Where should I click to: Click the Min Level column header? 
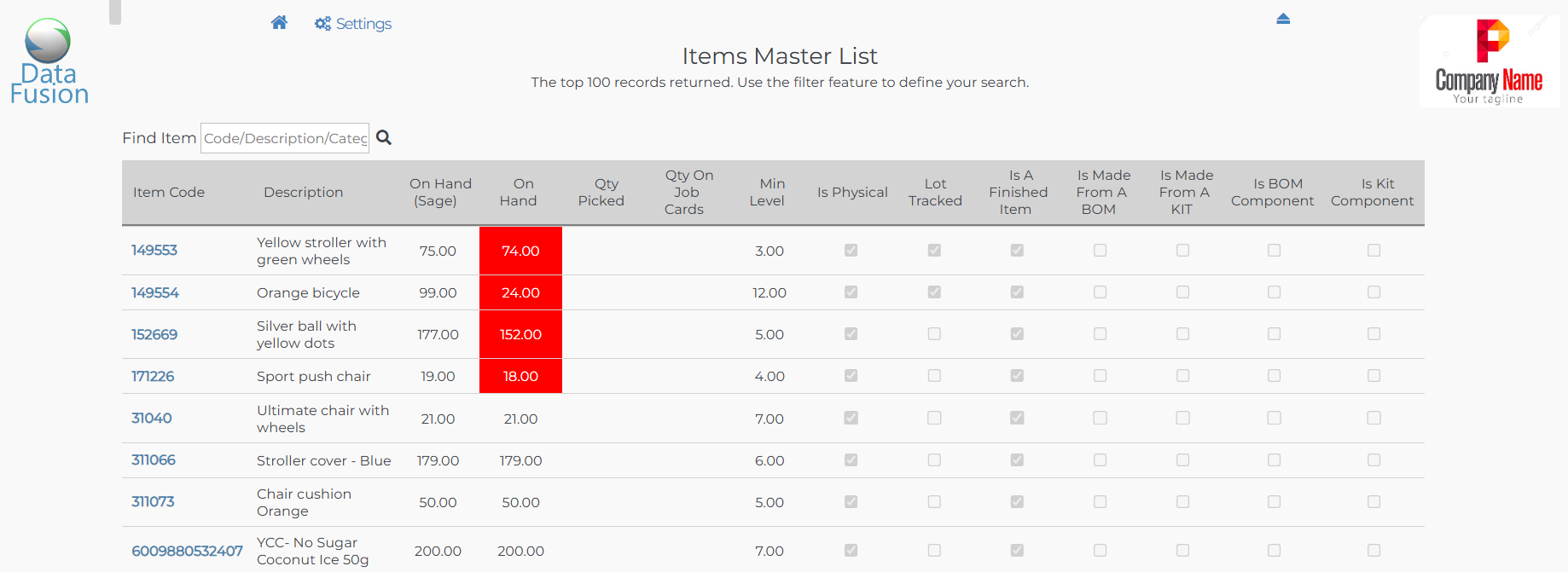coord(768,193)
